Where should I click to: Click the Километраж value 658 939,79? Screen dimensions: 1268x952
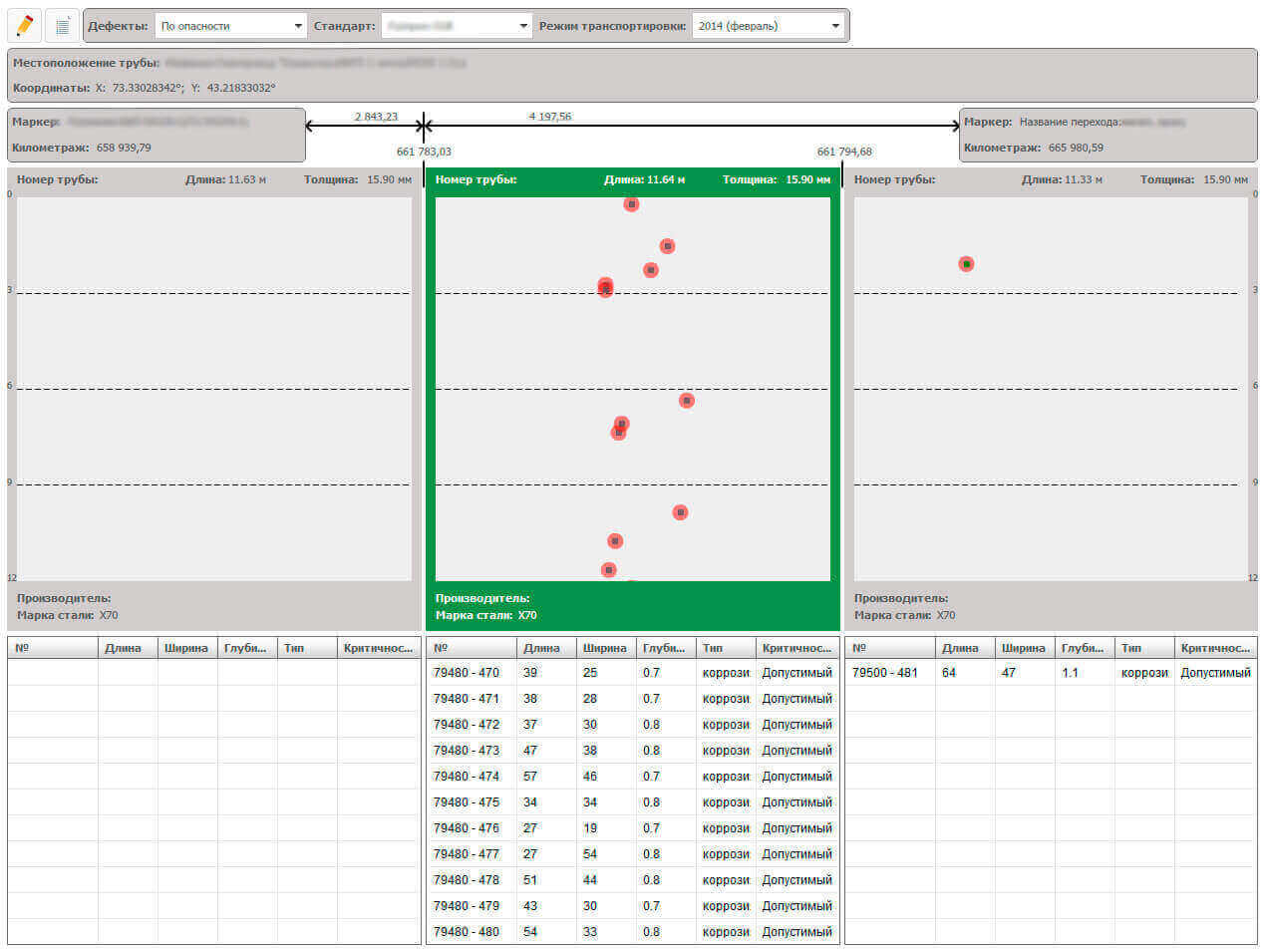(124, 148)
